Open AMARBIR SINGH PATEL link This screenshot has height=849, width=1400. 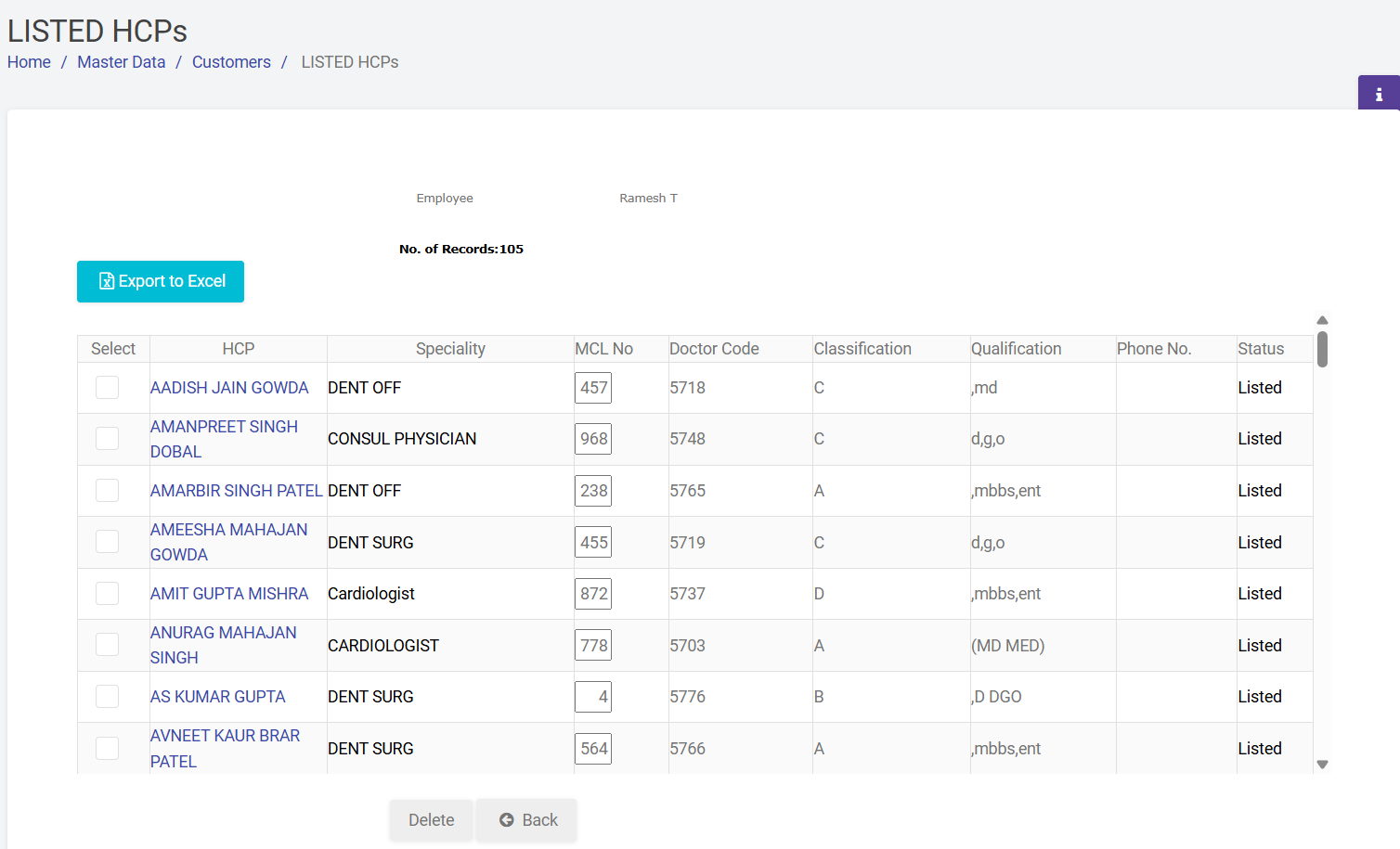(x=237, y=491)
